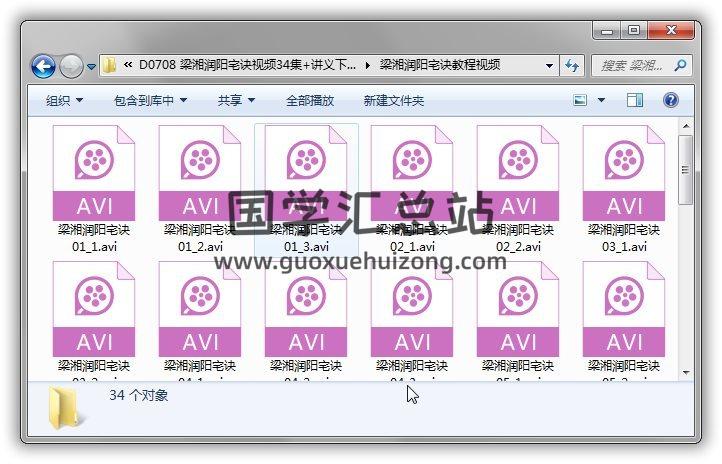Click the vertical scrollbar thumb
The height and width of the screenshot is (464, 722).
click(x=686, y=170)
